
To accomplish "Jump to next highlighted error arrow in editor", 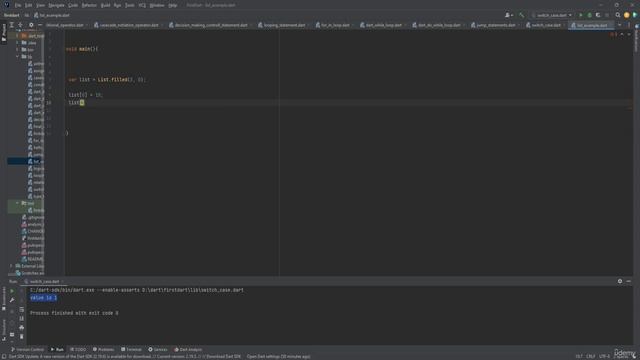I will (x=629, y=35).
